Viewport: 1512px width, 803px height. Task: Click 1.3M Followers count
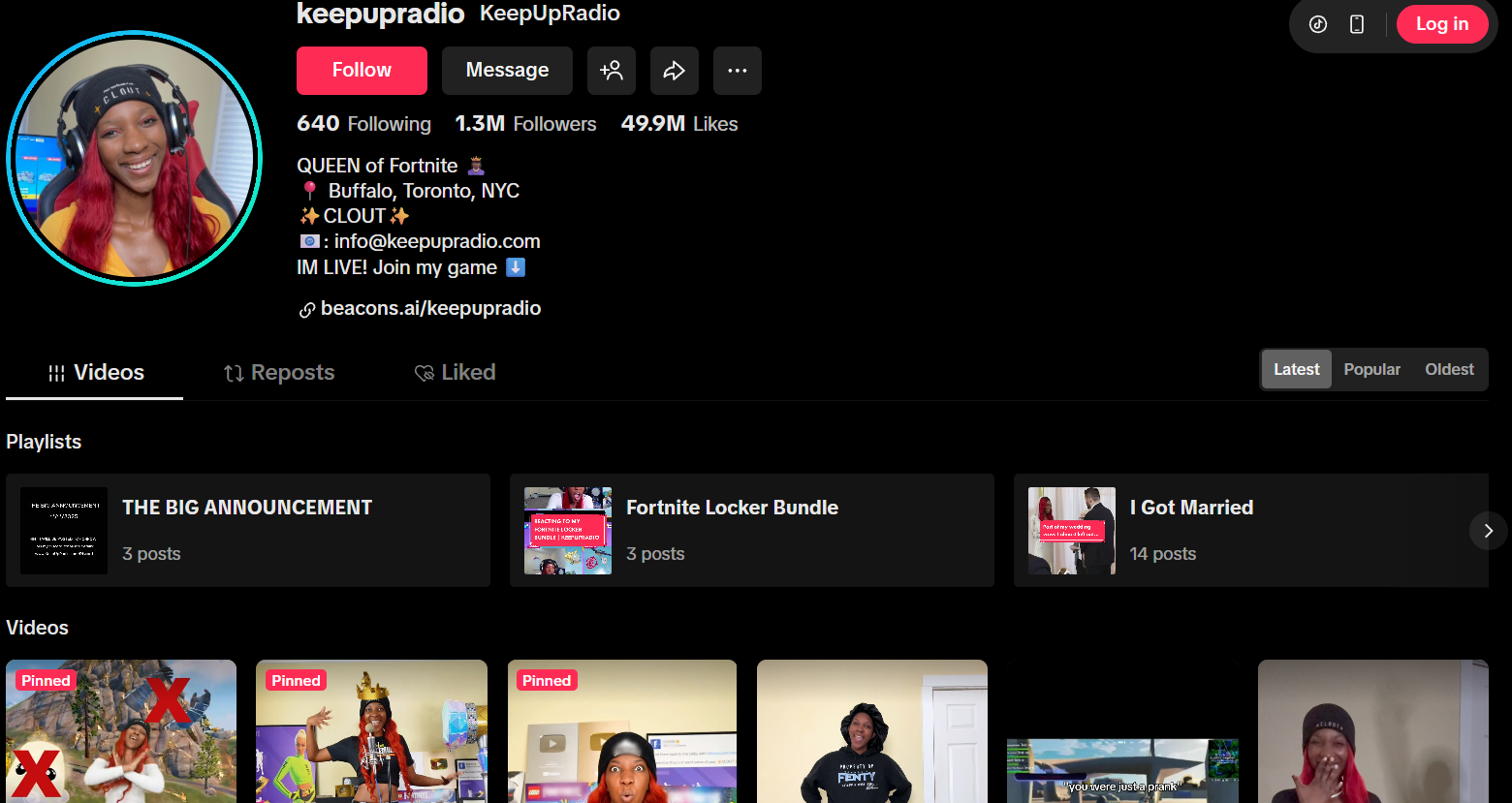(x=525, y=124)
